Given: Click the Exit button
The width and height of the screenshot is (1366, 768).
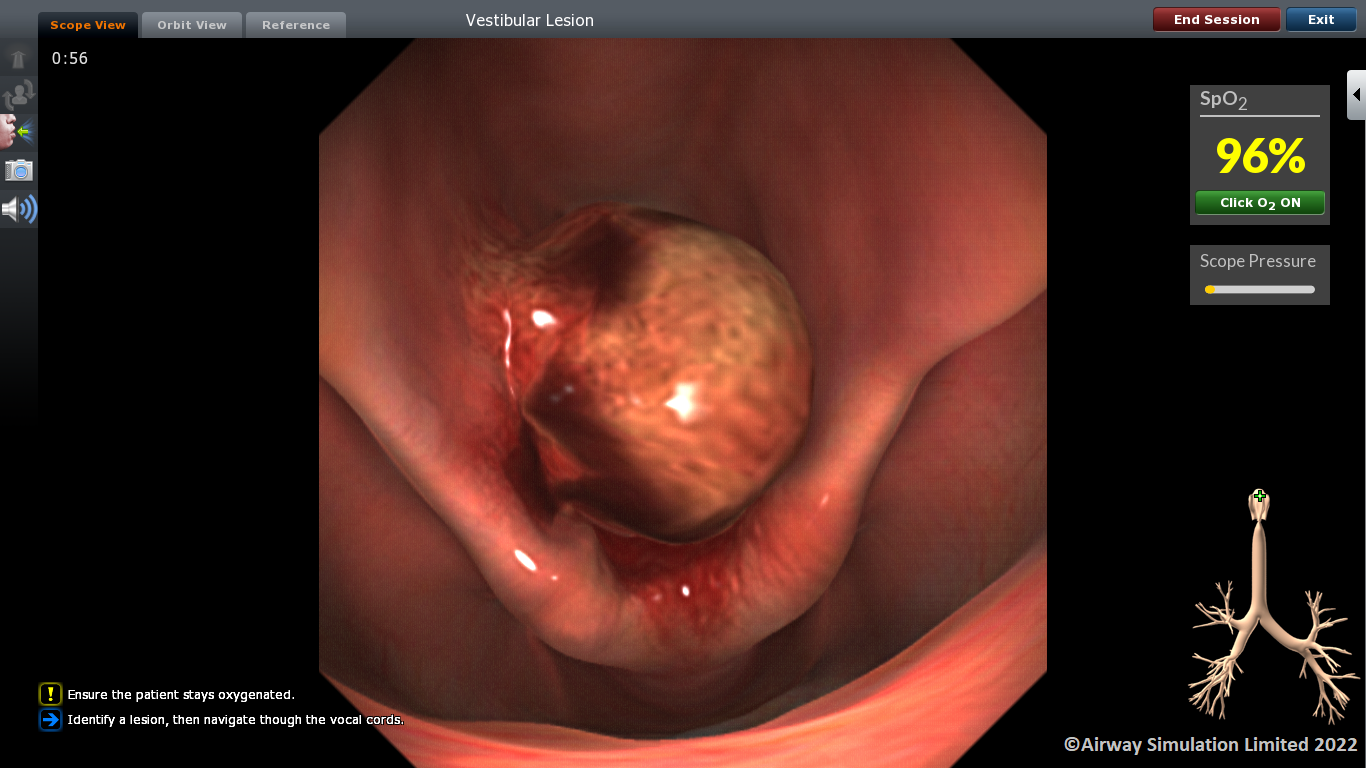Looking at the screenshot, I should tap(1321, 20).
